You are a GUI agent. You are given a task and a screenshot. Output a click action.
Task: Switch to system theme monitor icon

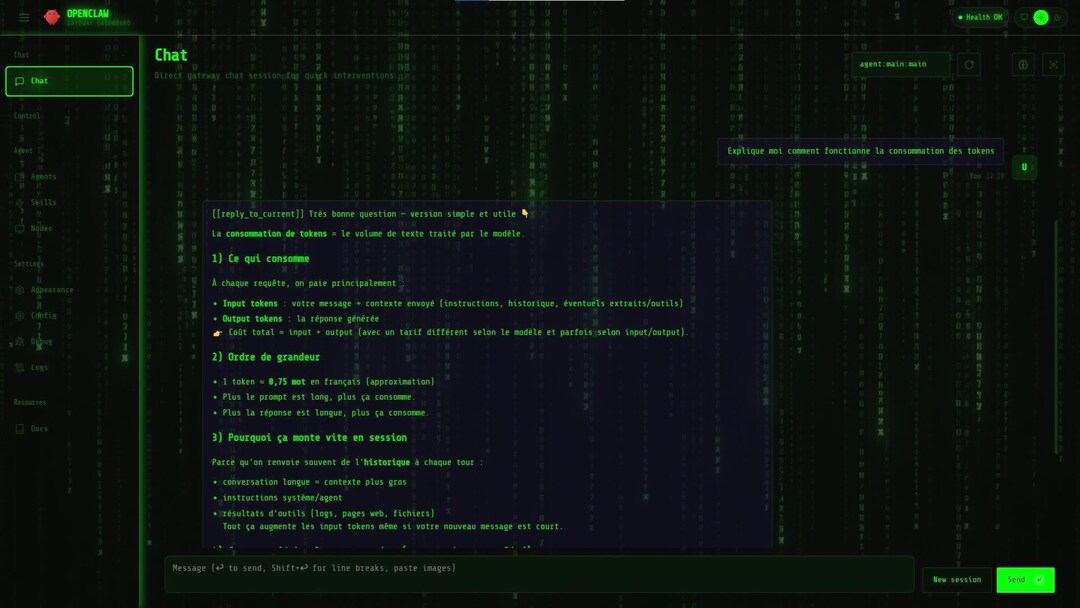point(1024,17)
